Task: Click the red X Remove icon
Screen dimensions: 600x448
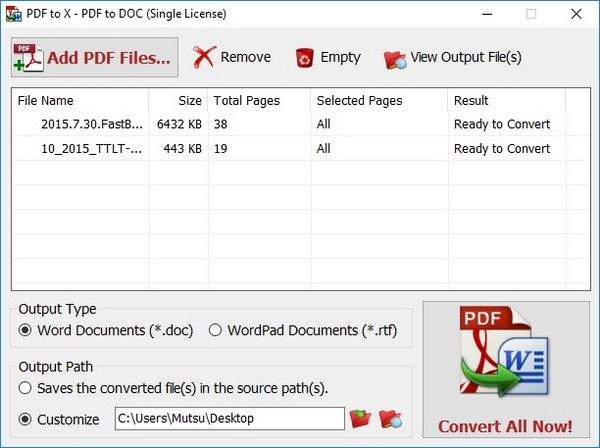Action: click(x=204, y=57)
